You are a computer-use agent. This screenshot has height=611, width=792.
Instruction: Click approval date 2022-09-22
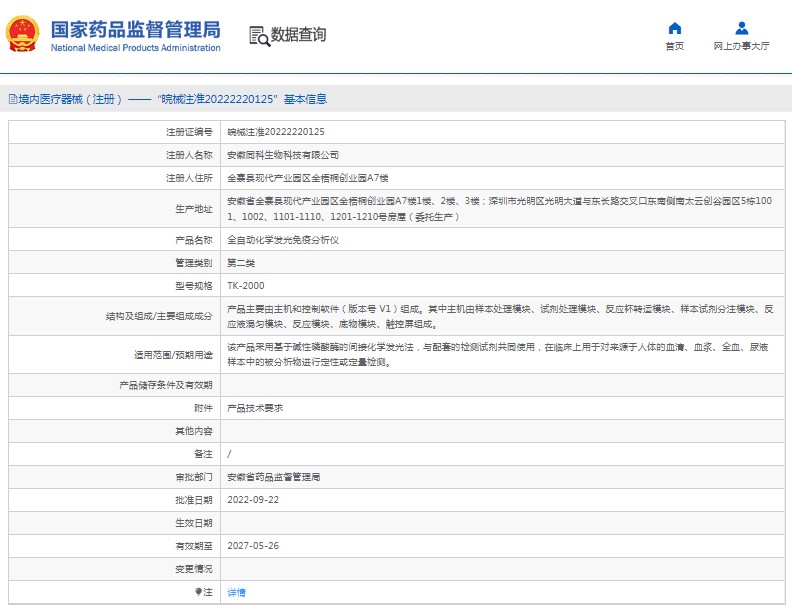click(253, 500)
